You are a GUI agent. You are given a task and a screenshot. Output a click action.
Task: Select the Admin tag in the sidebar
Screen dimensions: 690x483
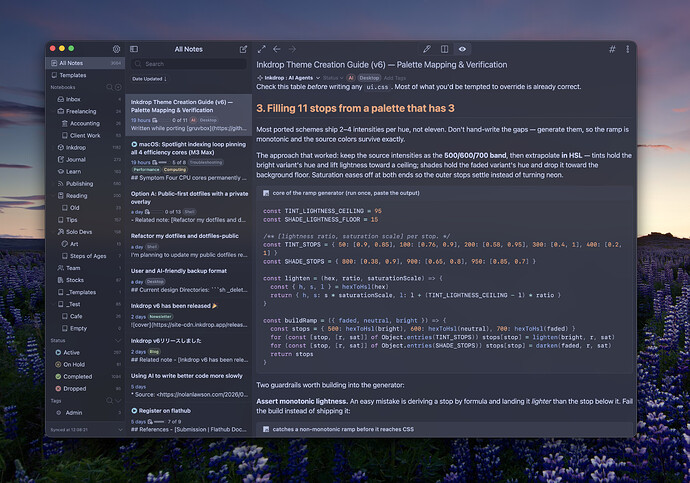(85, 413)
